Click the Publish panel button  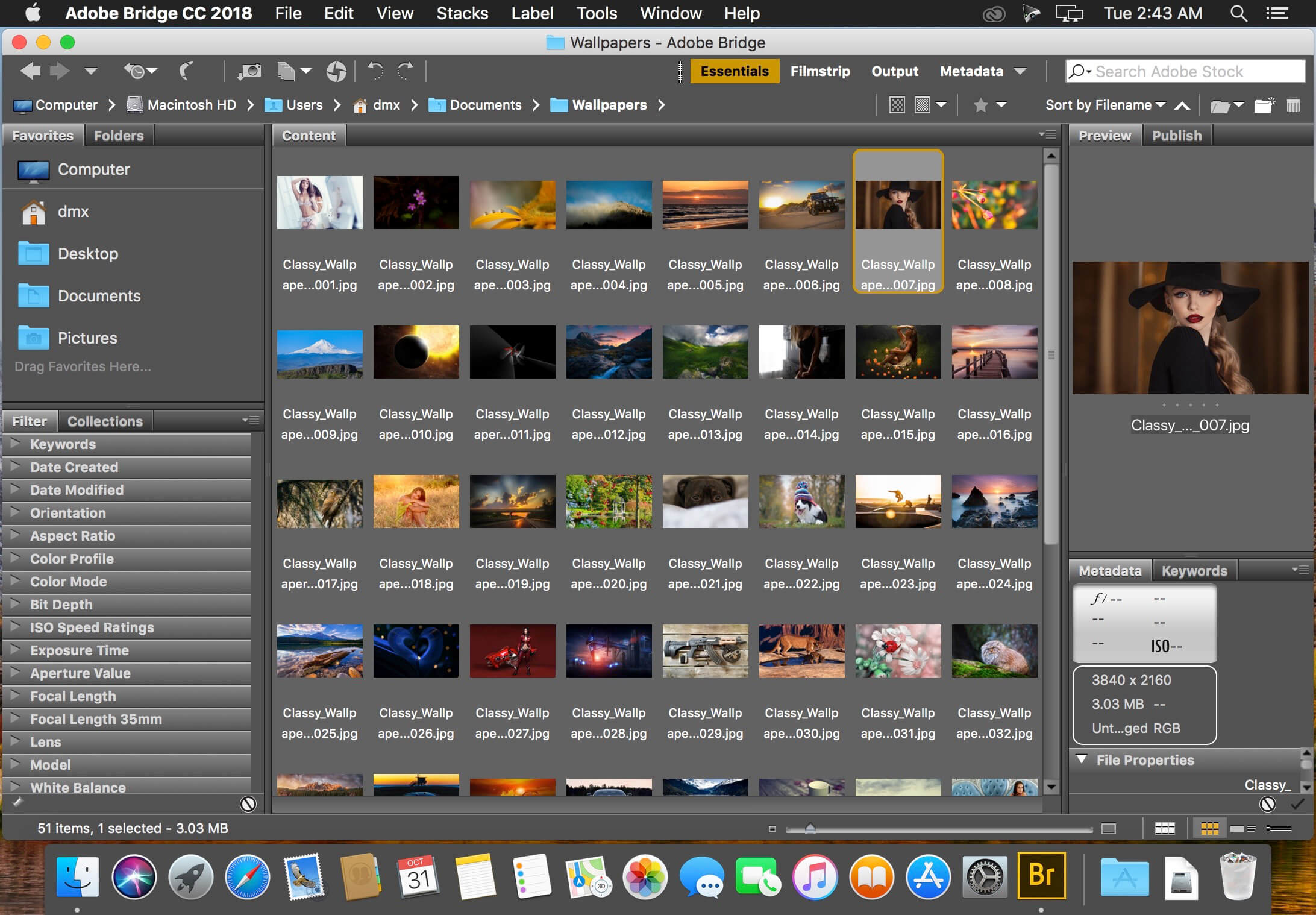pyautogui.click(x=1177, y=135)
